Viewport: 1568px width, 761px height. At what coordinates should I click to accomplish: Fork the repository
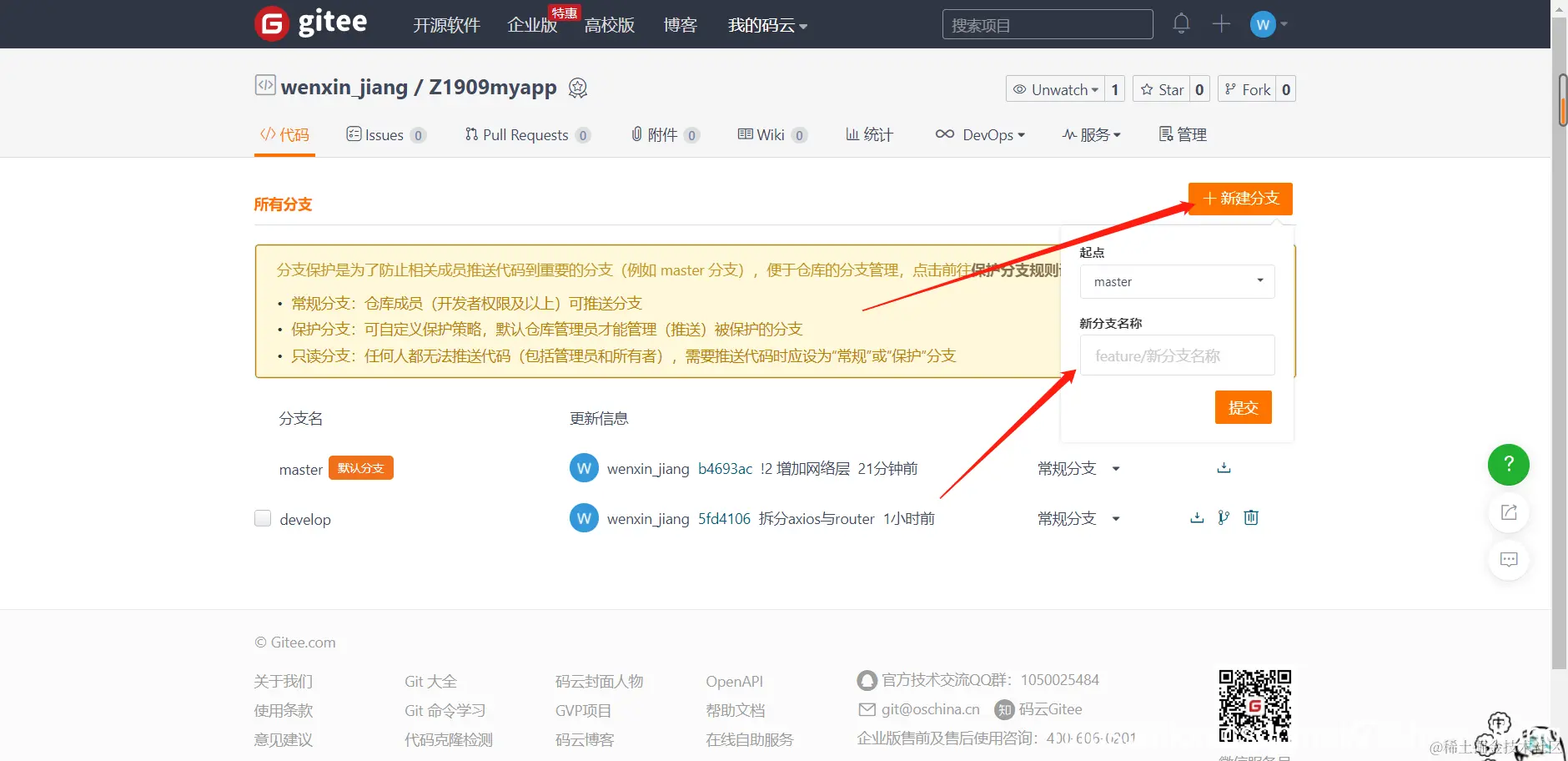click(x=1248, y=89)
